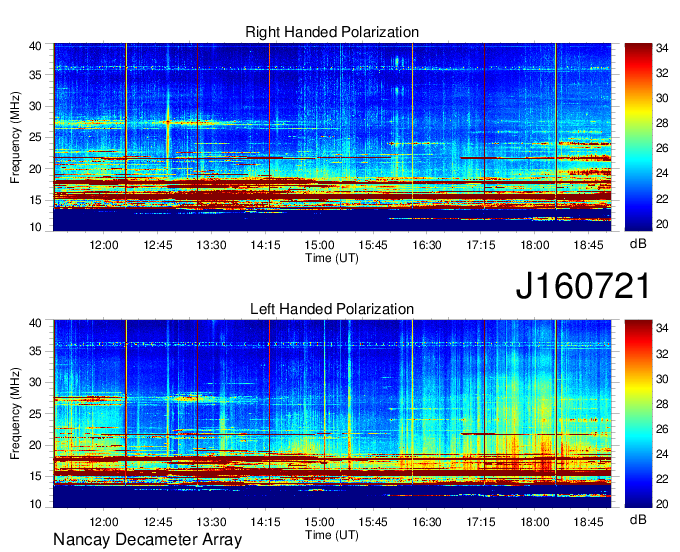Click the 15 MHz tick on Right Handed plot
The height and width of the screenshot is (552, 680).
(35, 200)
